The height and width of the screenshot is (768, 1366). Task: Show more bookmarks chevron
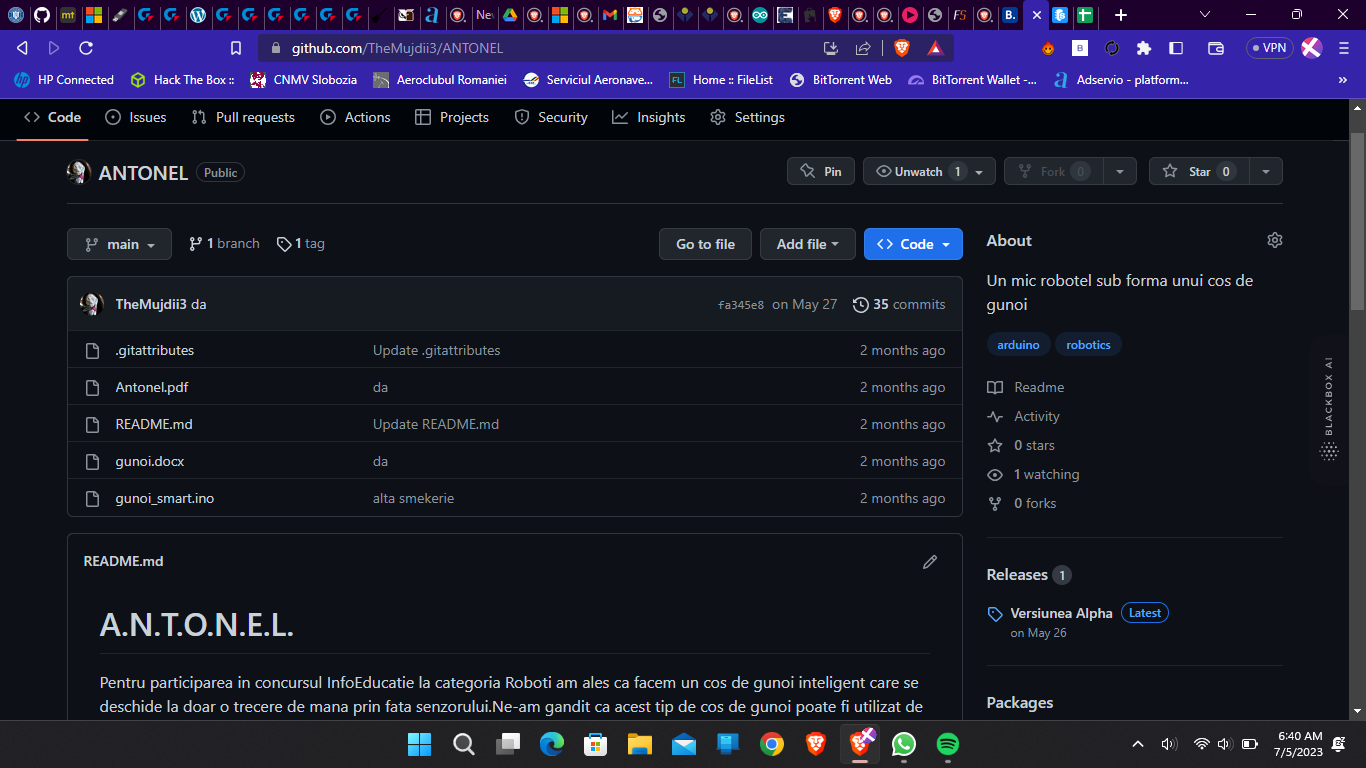1342,80
